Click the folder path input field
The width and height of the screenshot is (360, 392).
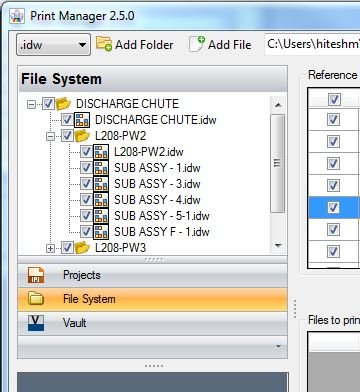(x=312, y=44)
